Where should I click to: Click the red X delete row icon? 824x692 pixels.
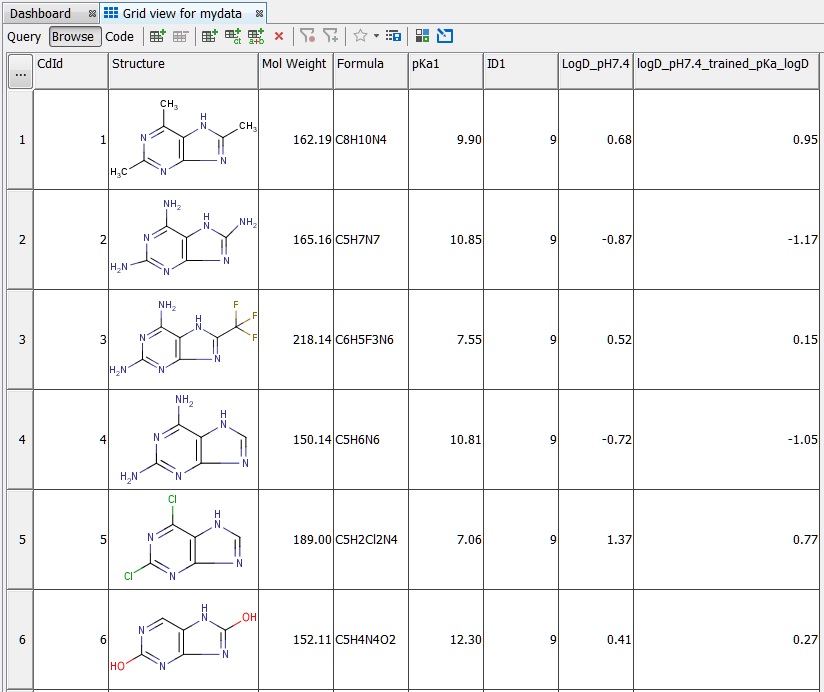(278, 36)
